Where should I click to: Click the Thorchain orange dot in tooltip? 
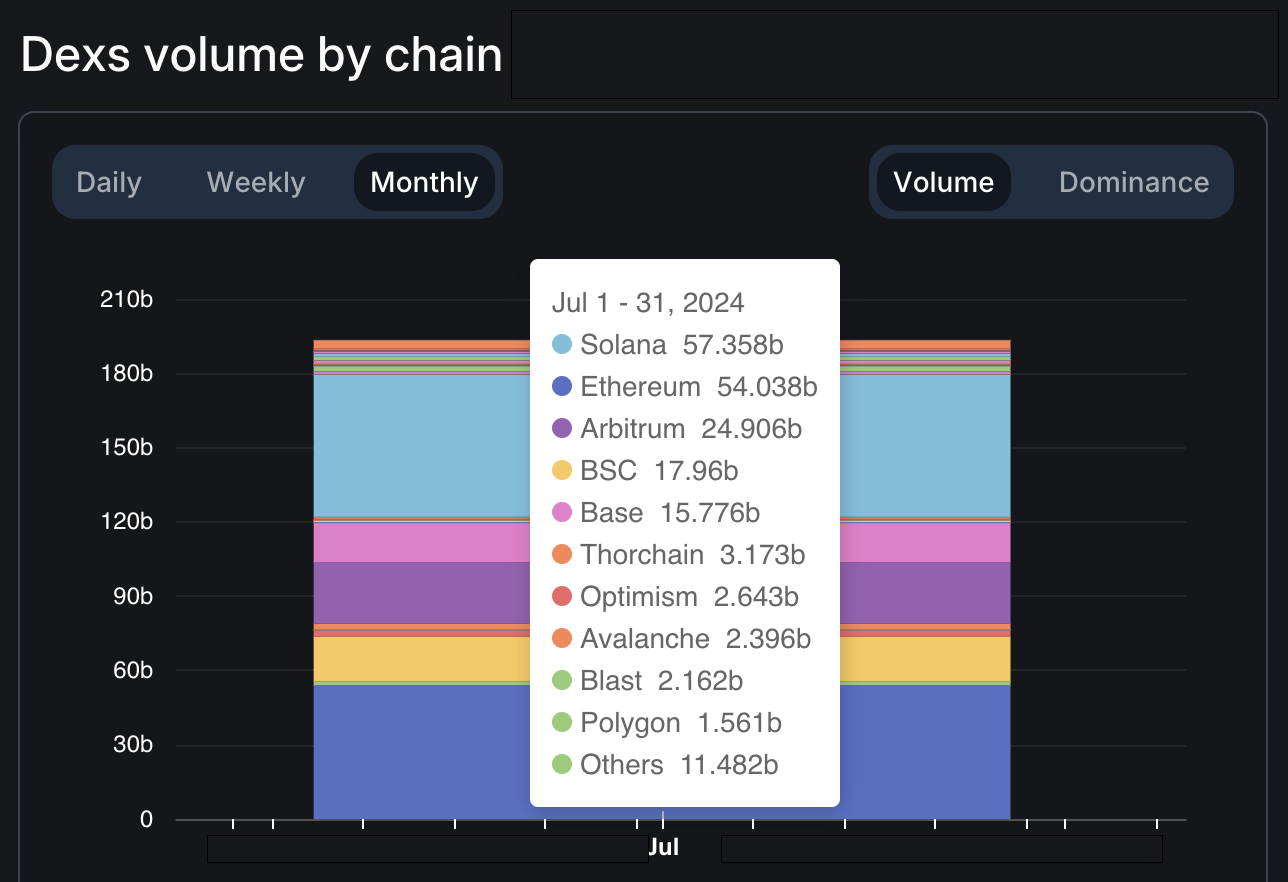(x=562, y=555)
